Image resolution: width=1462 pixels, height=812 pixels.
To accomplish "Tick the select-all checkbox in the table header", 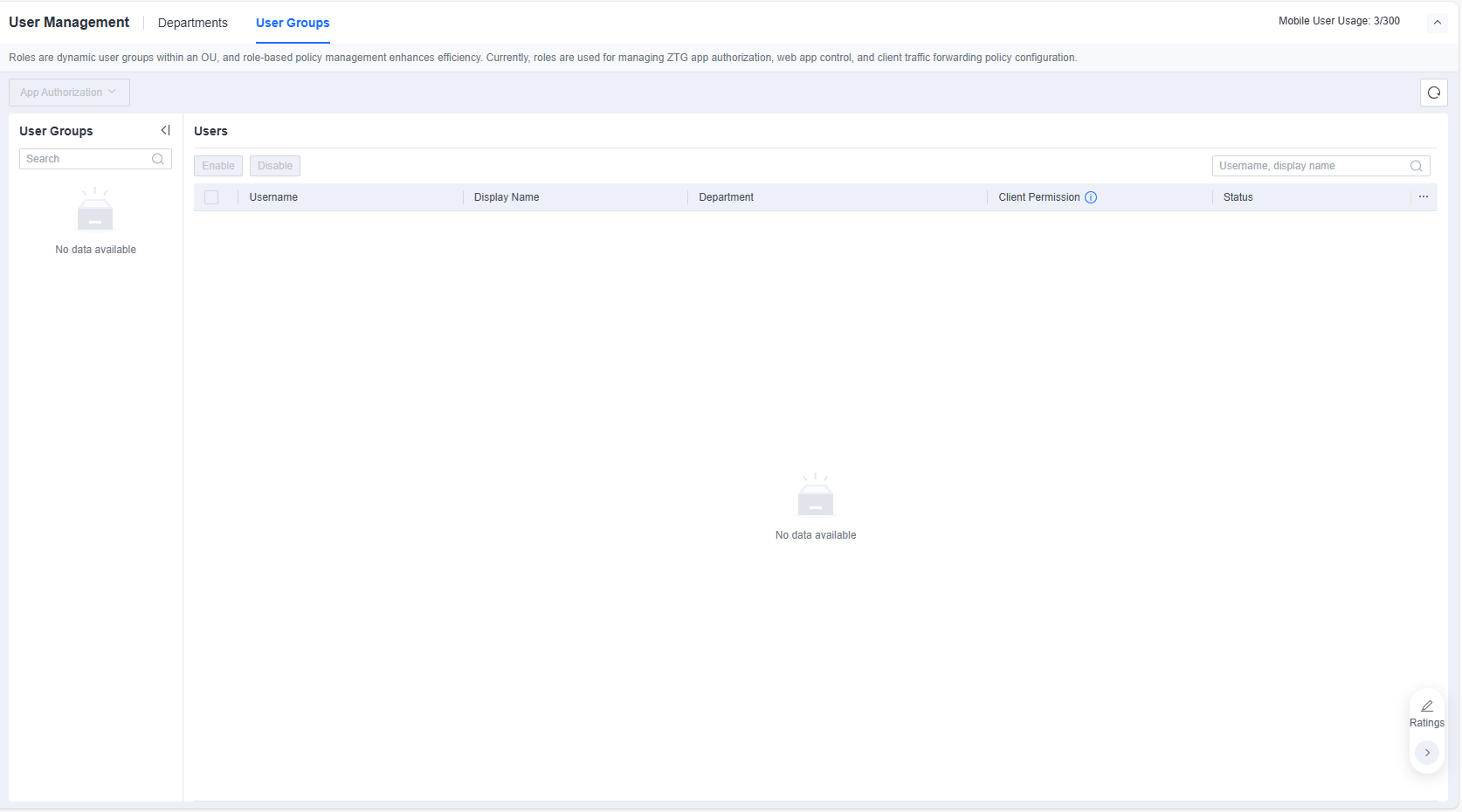I will (x=211, y=197).
